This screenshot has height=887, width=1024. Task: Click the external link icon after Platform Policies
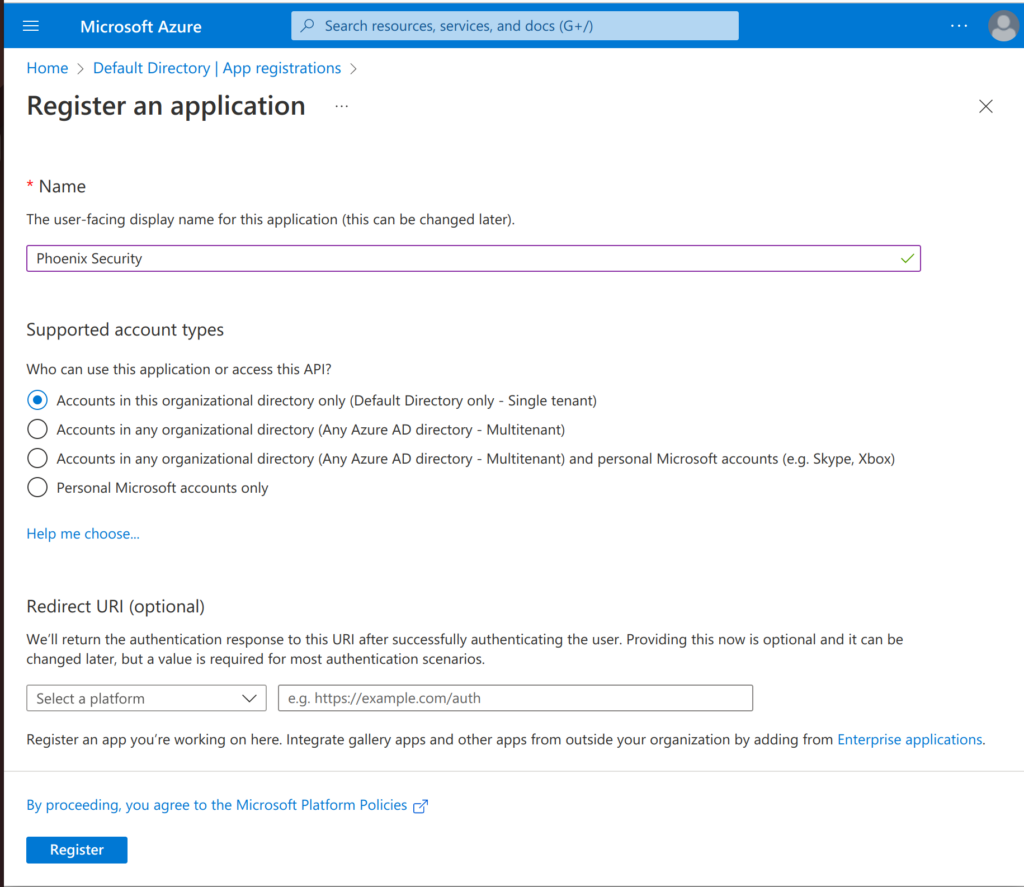421,806
